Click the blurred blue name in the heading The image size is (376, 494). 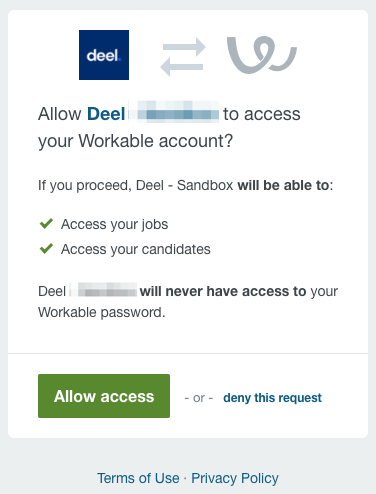coord(174,112)
